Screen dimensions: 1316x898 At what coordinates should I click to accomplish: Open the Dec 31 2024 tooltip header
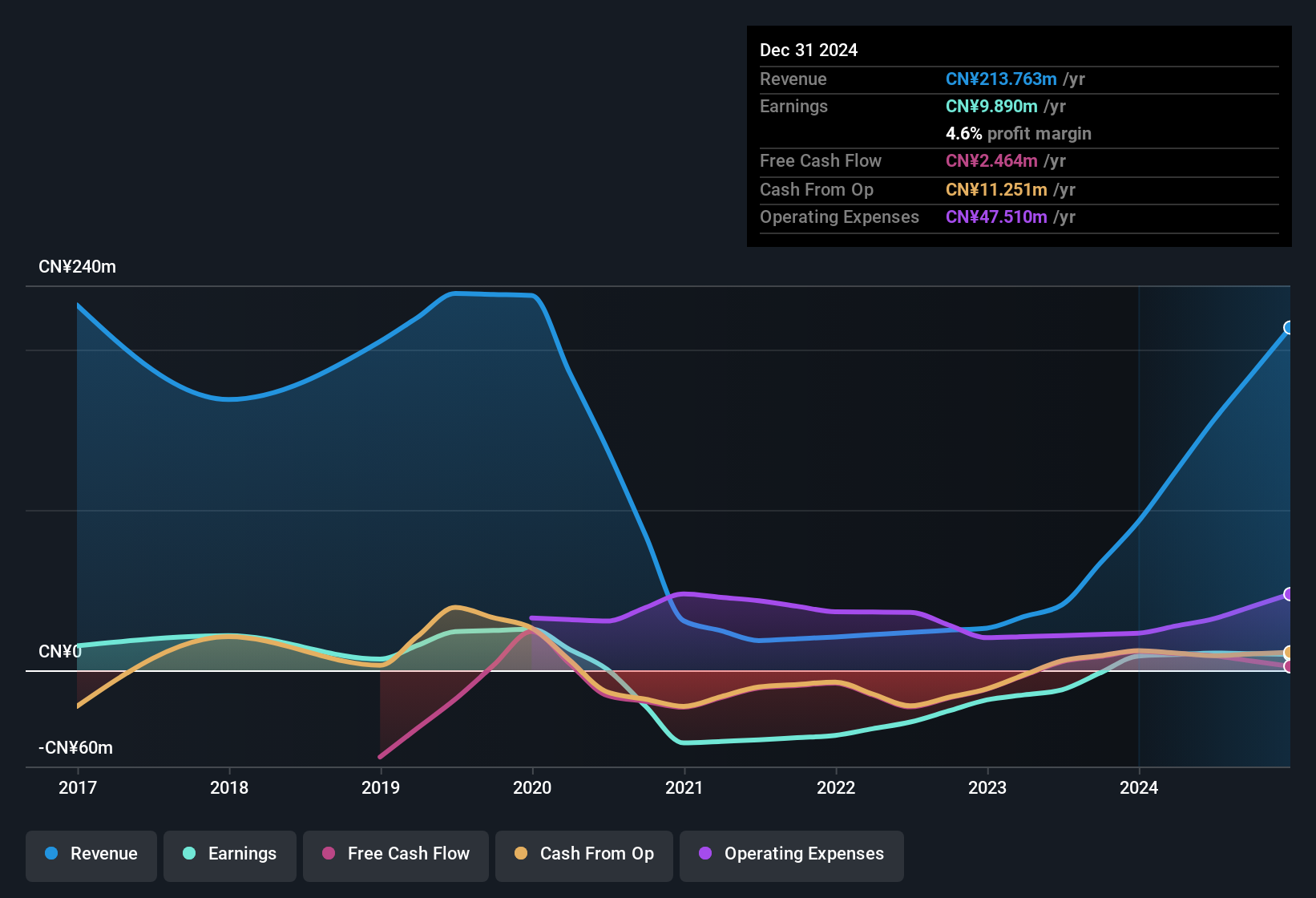[809, 50]
